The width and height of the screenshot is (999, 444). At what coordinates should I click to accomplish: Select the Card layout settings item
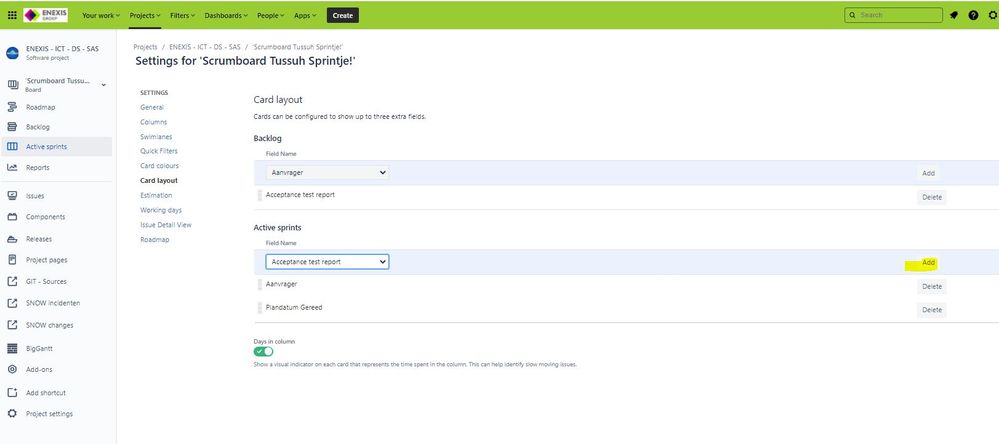(x=159, y=181)
